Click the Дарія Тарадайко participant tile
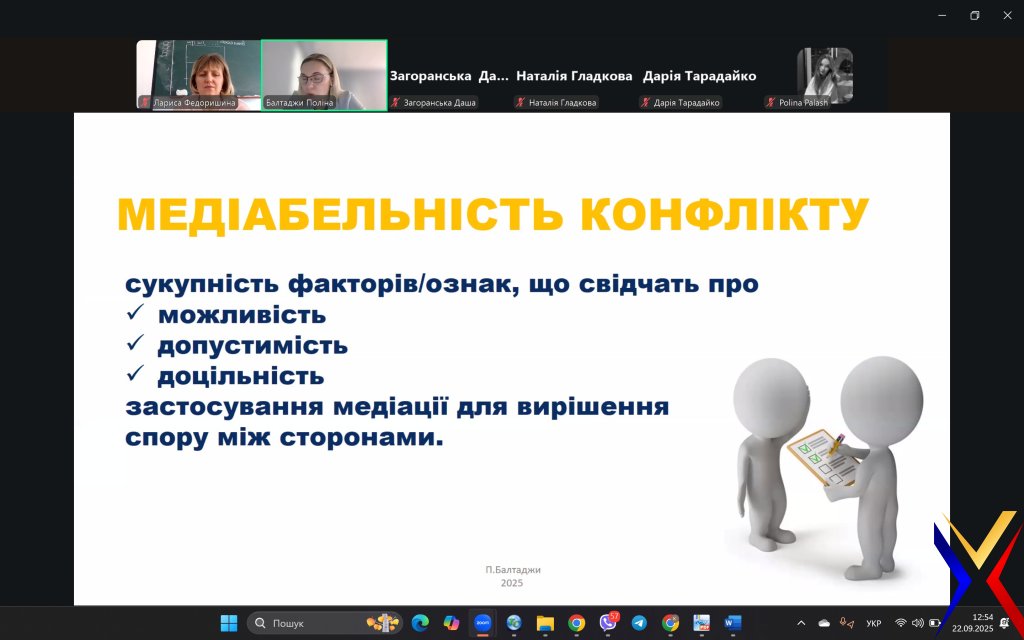1024x640 pixels. 699,77
